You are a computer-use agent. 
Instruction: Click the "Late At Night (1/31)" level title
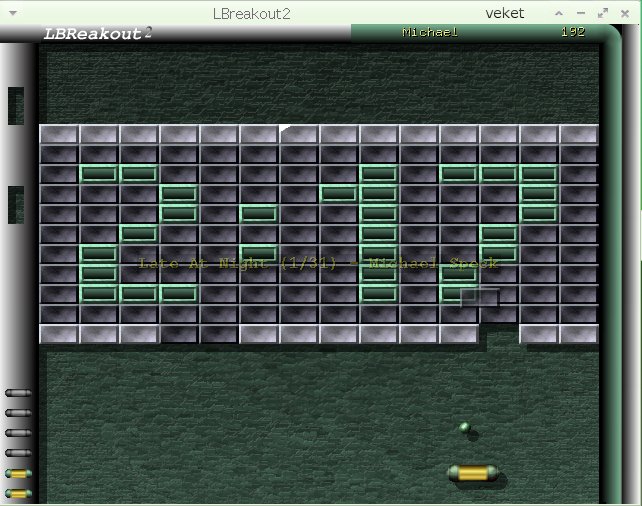click(237, 263)
